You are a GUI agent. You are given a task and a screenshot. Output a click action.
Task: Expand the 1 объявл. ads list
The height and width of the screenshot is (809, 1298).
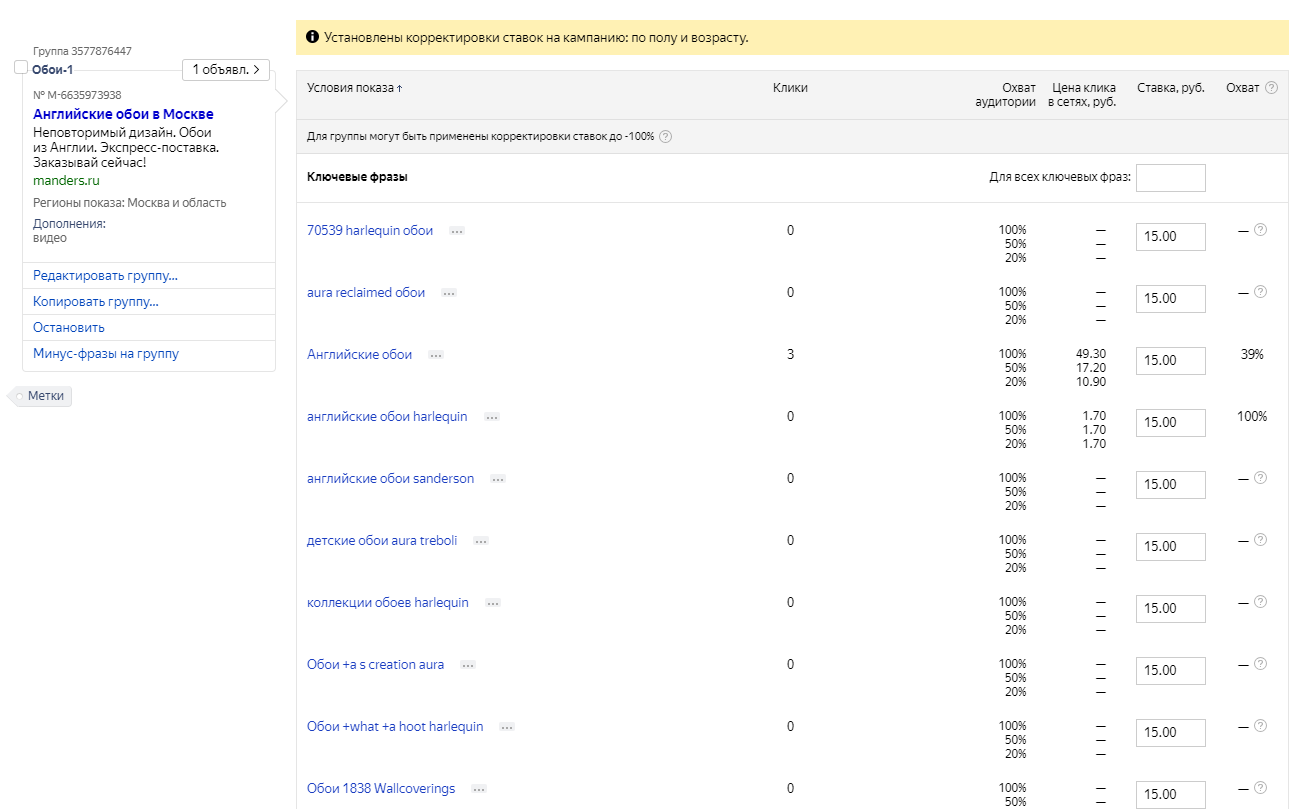[x=226, y=70]
